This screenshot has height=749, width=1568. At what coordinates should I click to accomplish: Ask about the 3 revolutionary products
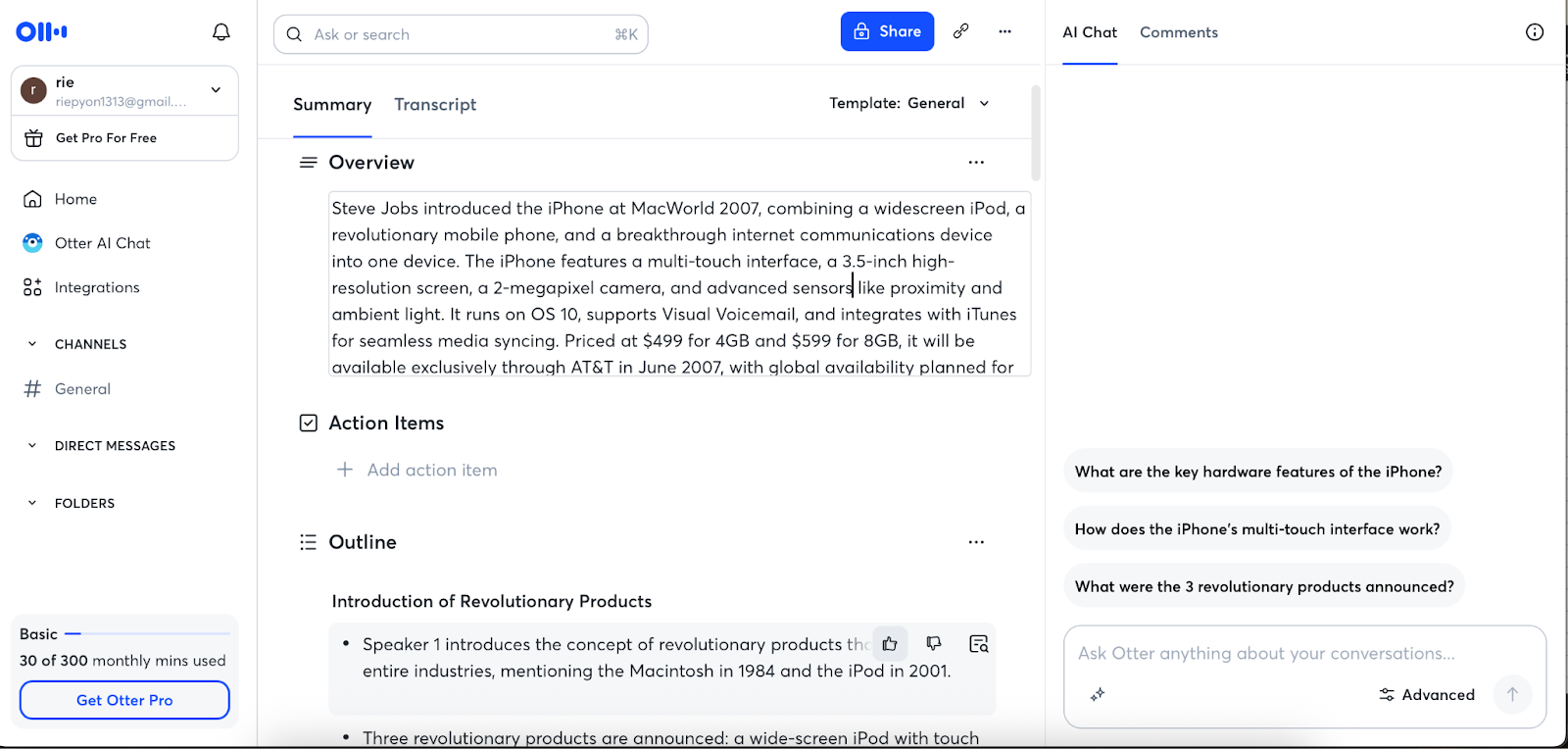coord(1264,586)
